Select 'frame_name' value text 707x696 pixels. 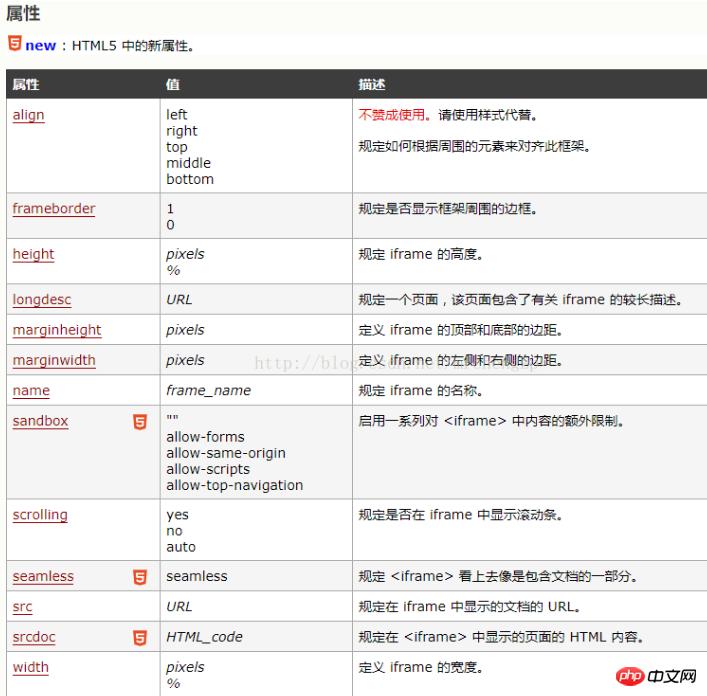pyautogui.click(x=208, y=390)
